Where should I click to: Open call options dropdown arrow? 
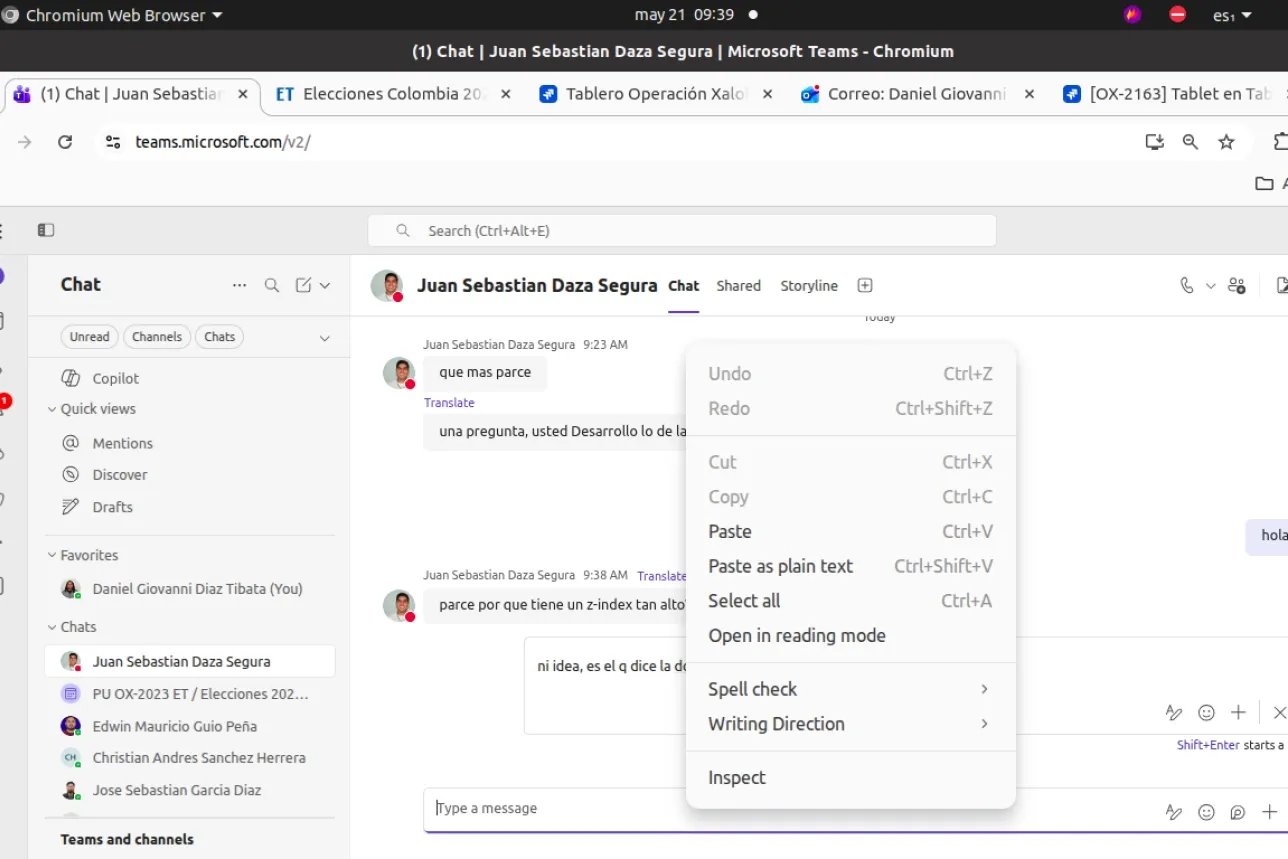coord(1210,285)
